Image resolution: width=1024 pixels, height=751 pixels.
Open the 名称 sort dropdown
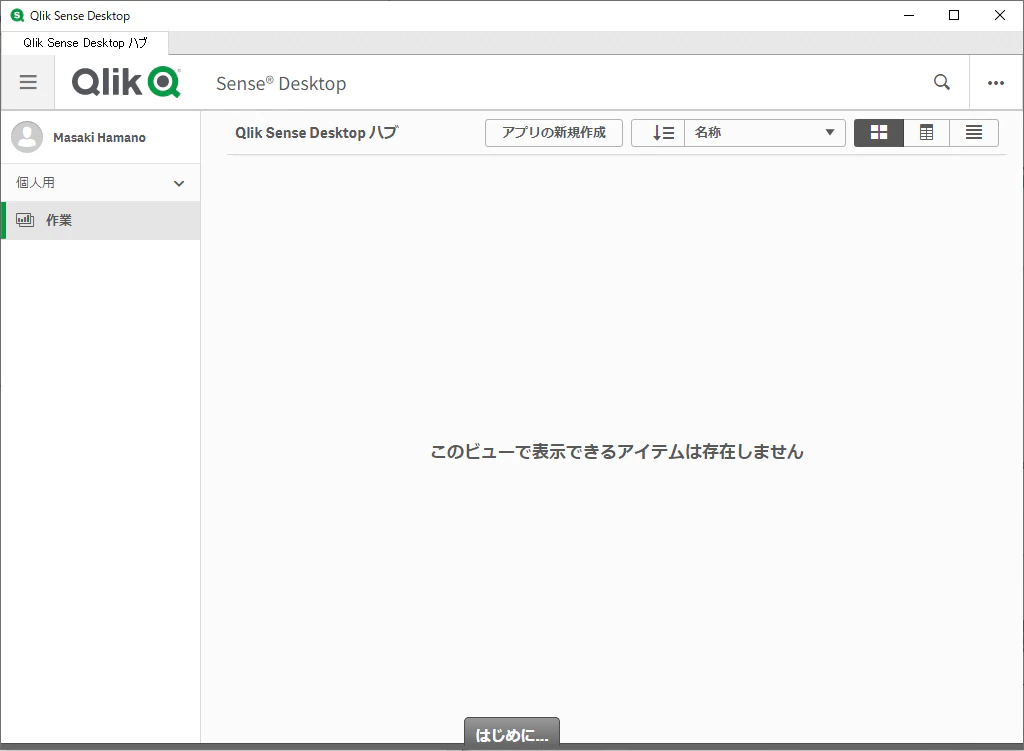[765, 133]
